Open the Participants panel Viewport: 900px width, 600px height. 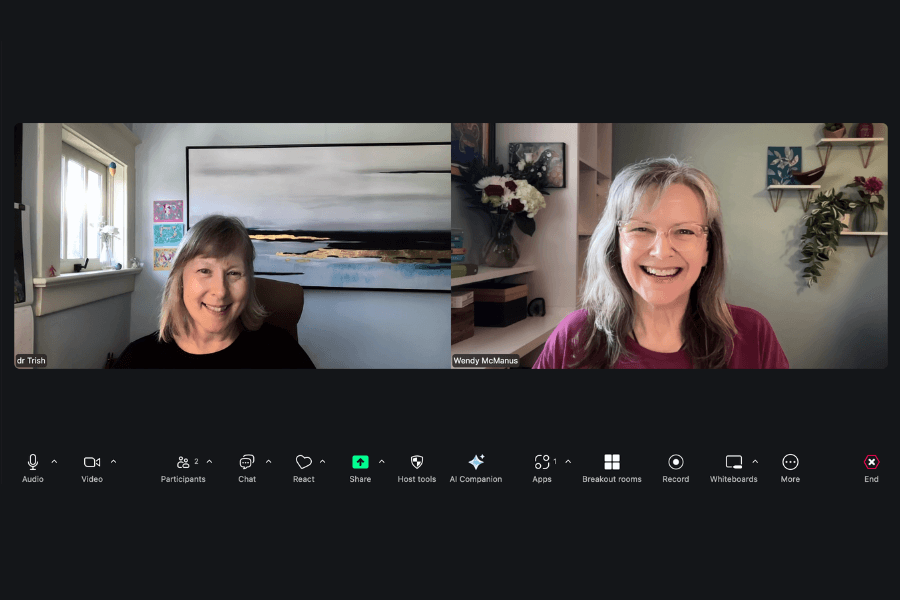[183, 462]
